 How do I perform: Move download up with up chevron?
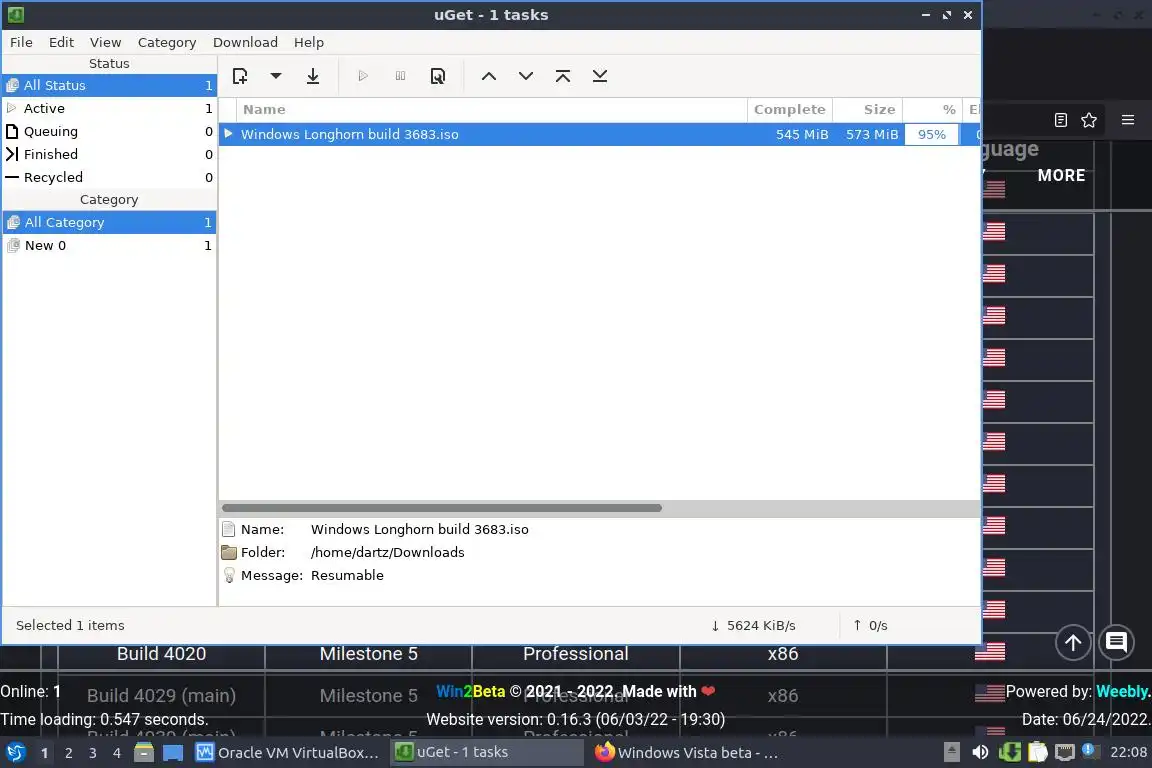click(489, 76)
